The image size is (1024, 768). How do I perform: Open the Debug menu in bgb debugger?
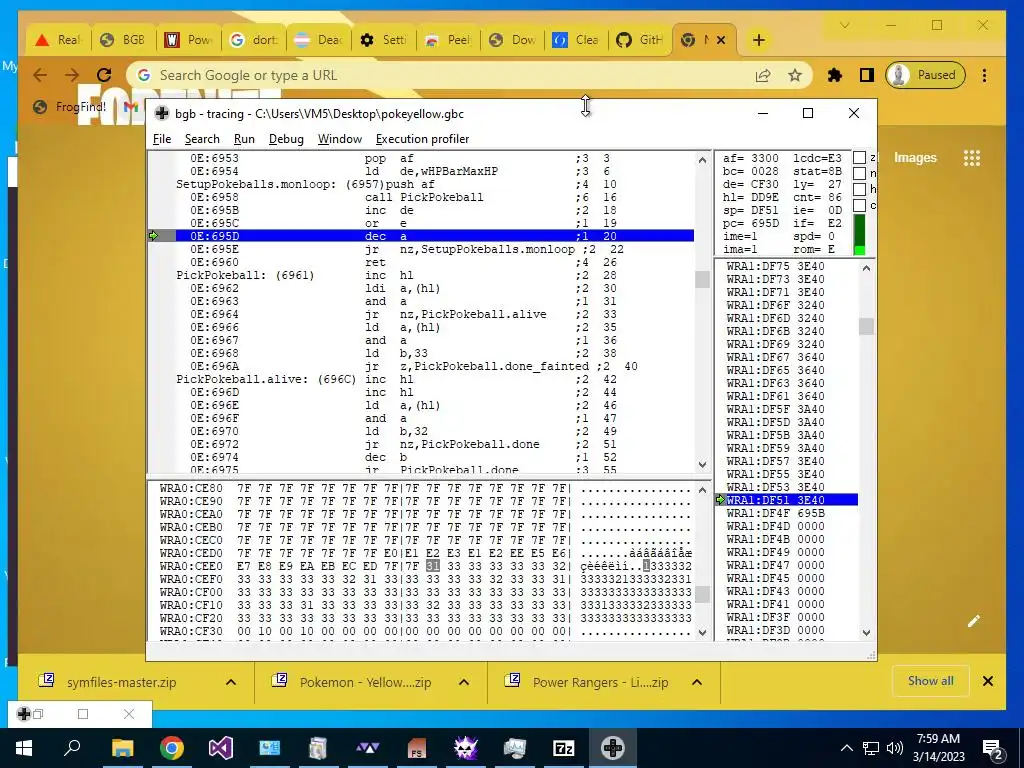tap(286, 138)
